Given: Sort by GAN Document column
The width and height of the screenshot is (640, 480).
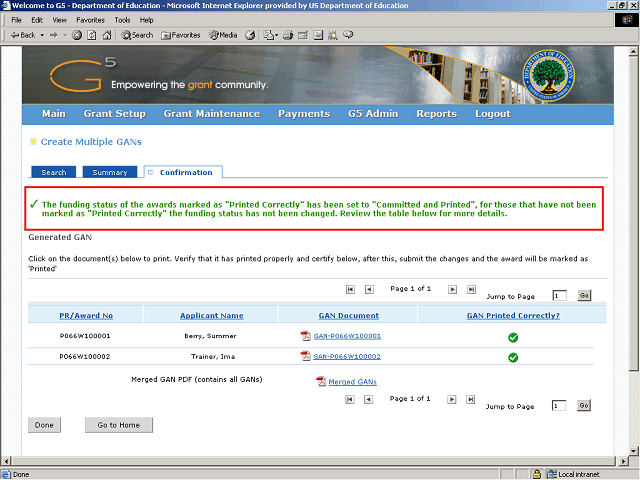Looking at the screenshot, I should (x=349, y=316).
